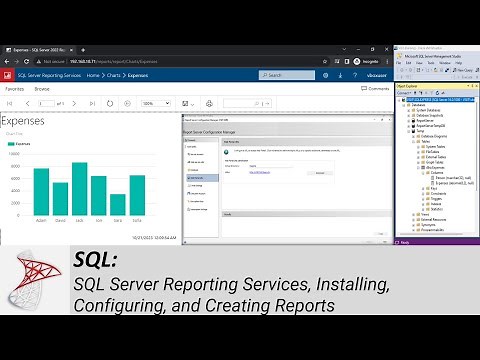Select the highlighted Web Portal URL sidebar item
480x360 pixels.
click(x=202, y=178)
